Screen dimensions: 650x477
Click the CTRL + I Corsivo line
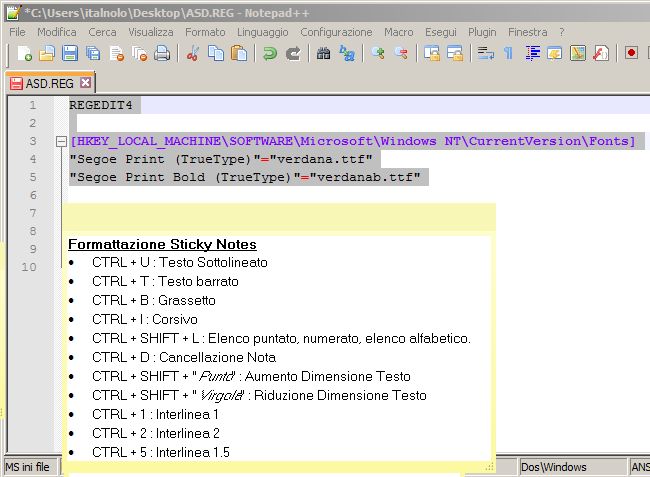click(145, 320)
